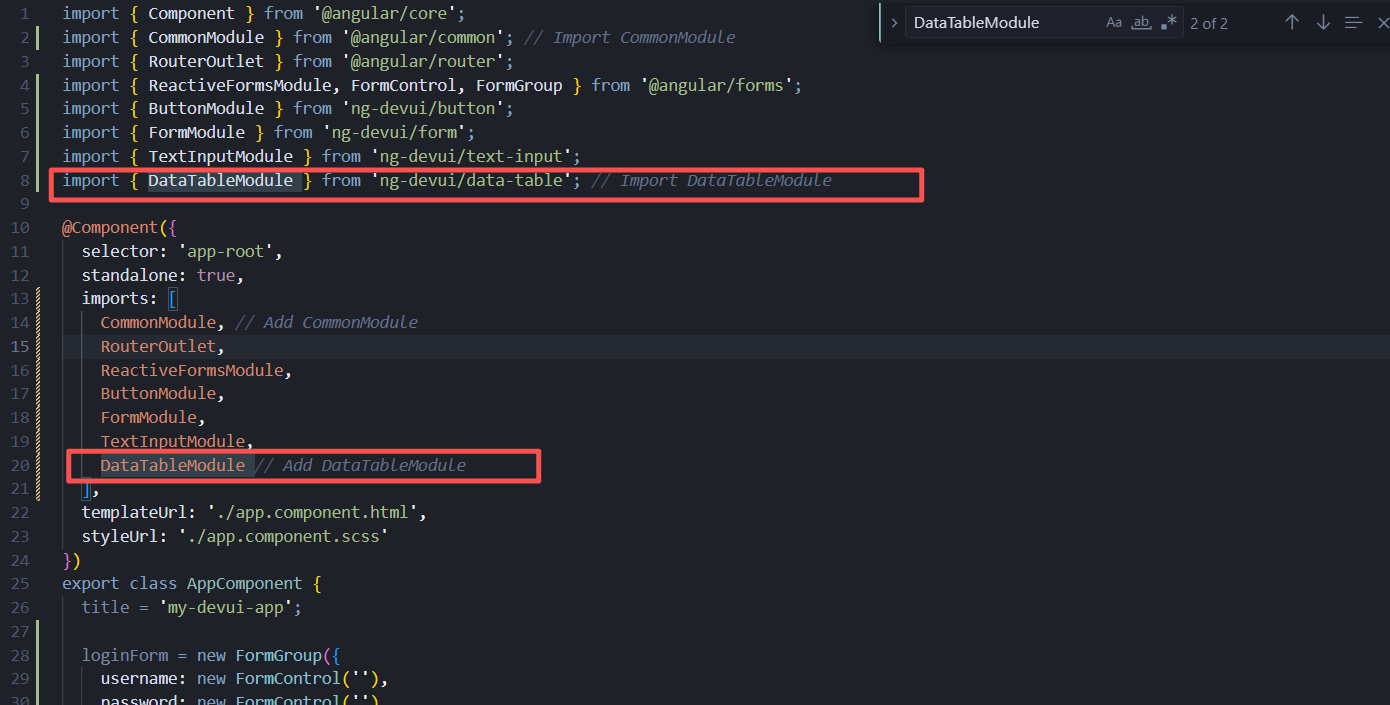Toggle Use Regular Expression (.*) option
The height and width of the screenshot is (705, 1390).
[1169, 22]
